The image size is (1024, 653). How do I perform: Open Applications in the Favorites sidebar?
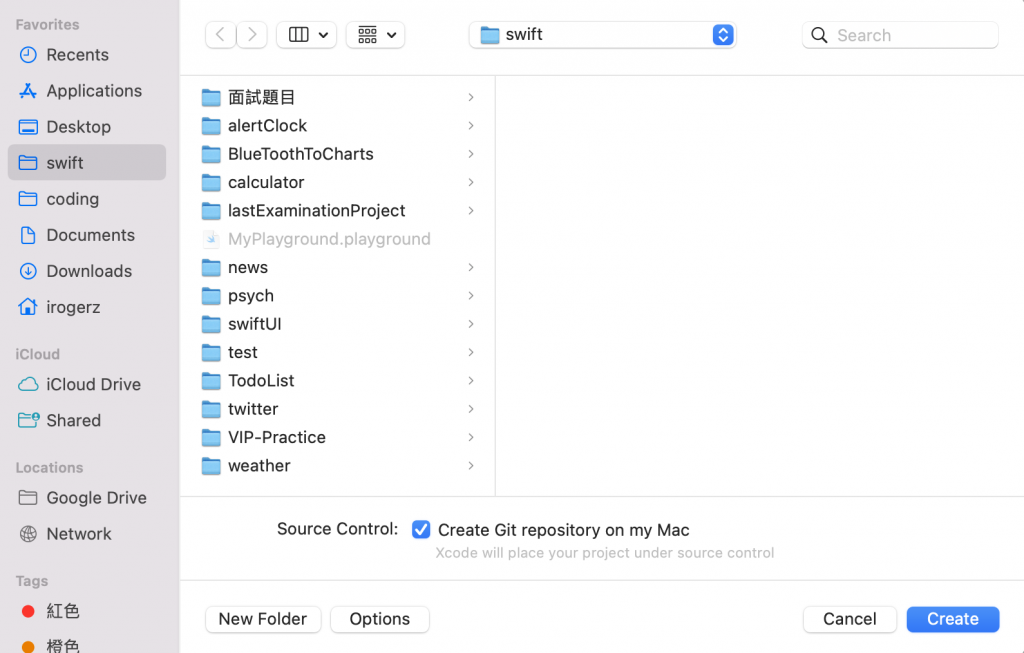pos(94,91)
